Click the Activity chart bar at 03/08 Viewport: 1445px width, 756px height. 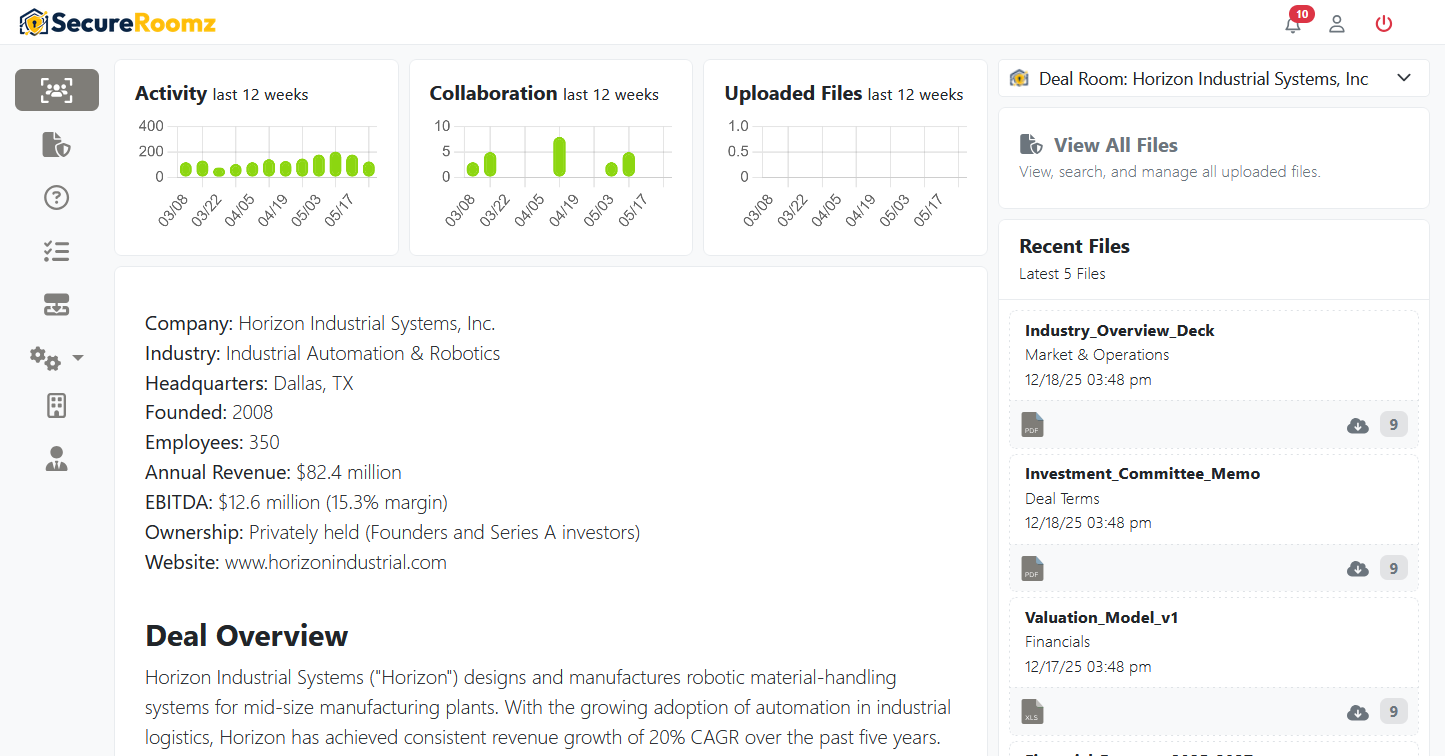tap(185, 170)
